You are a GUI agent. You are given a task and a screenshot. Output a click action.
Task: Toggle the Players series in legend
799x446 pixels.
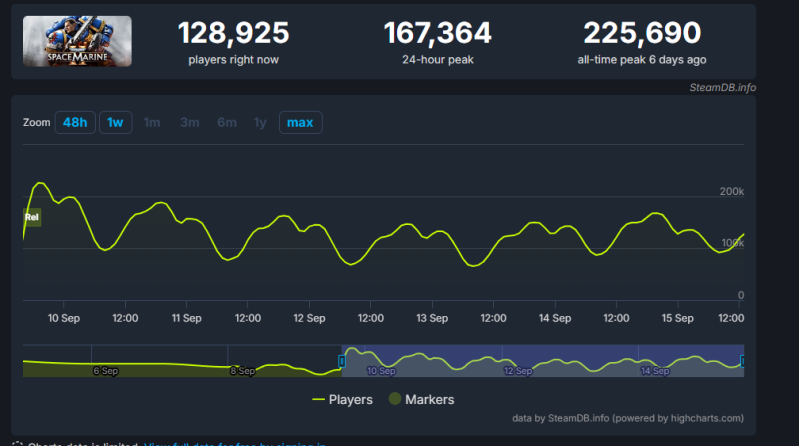coord(342,400)
